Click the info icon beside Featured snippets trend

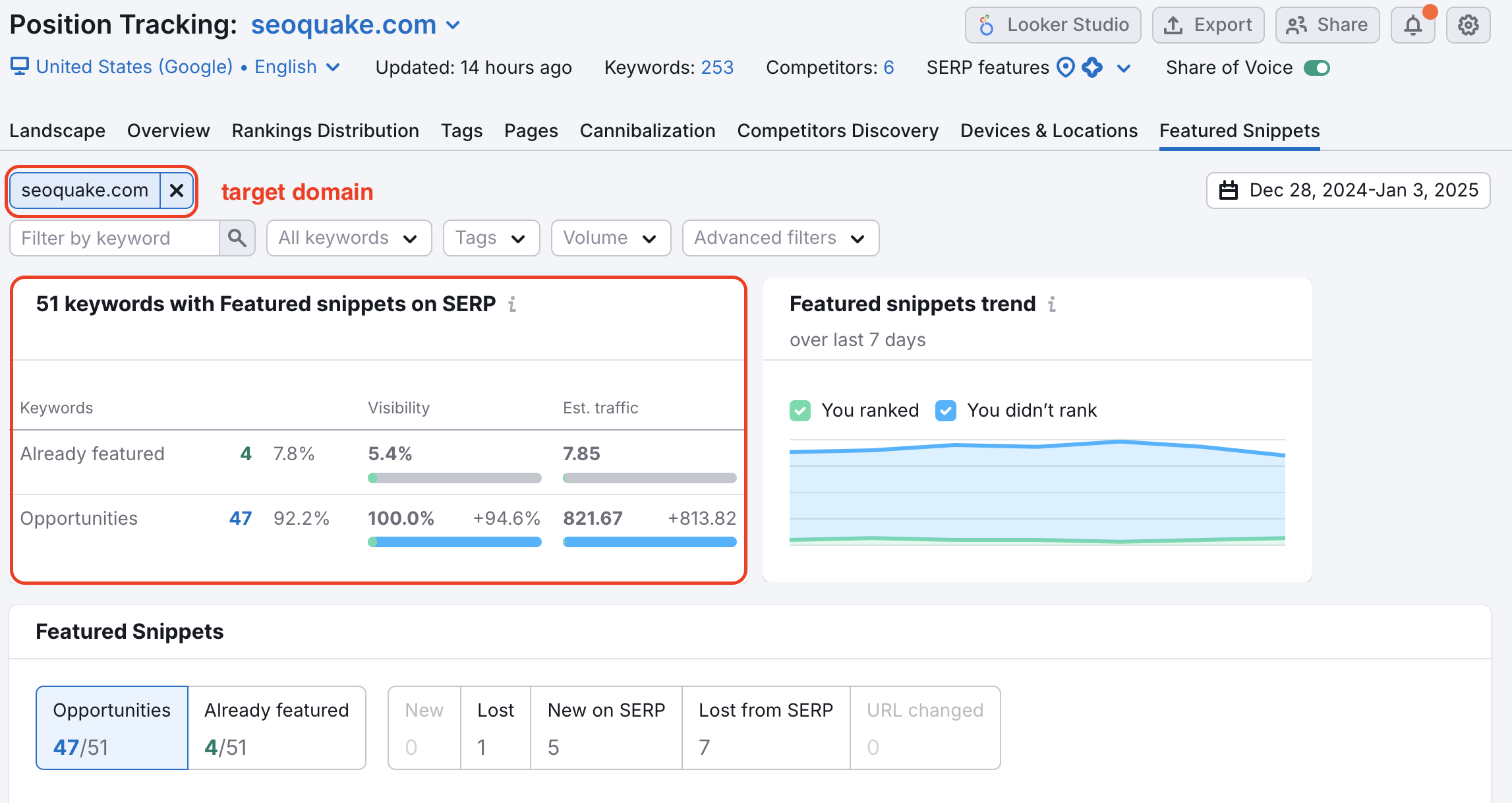pyautogui.click(x=1052, y=305)
